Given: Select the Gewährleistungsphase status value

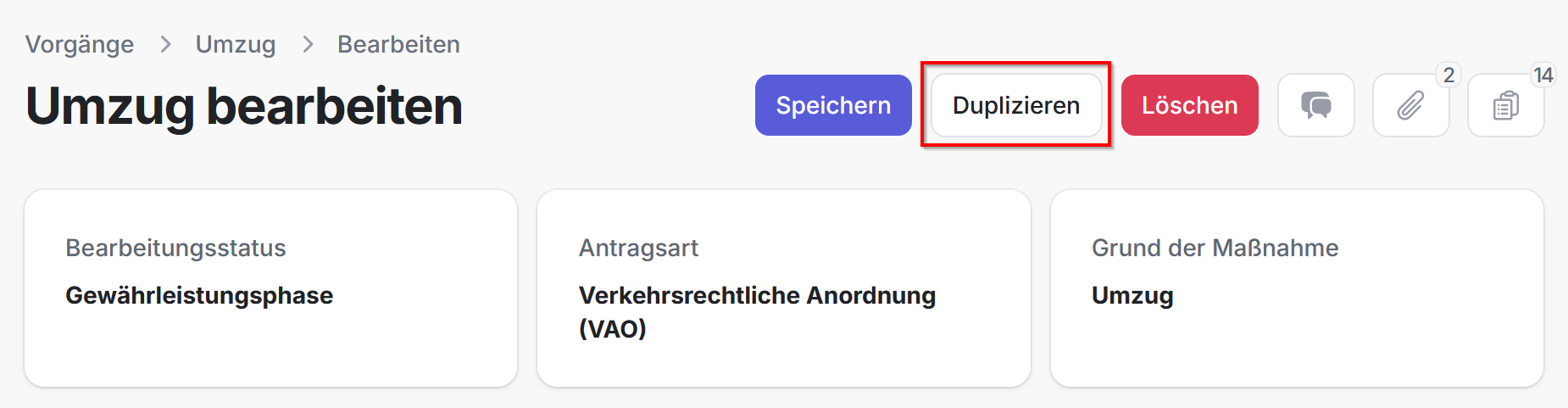Looking at the screenshot, I should pos(199,295).
